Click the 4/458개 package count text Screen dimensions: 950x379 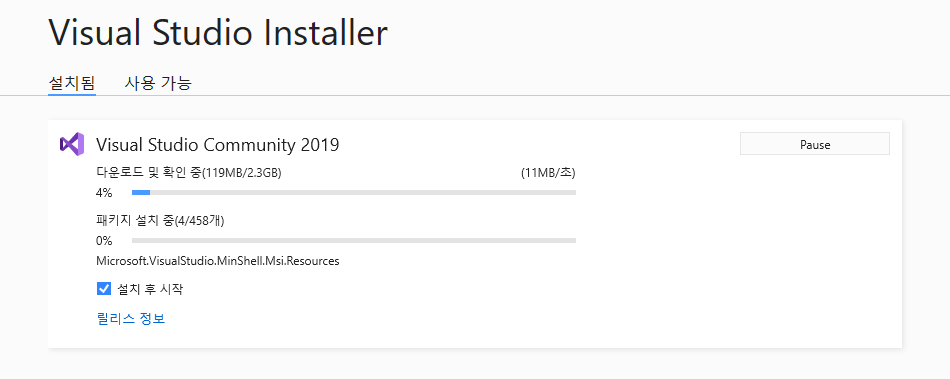click(x=199, y=221)
